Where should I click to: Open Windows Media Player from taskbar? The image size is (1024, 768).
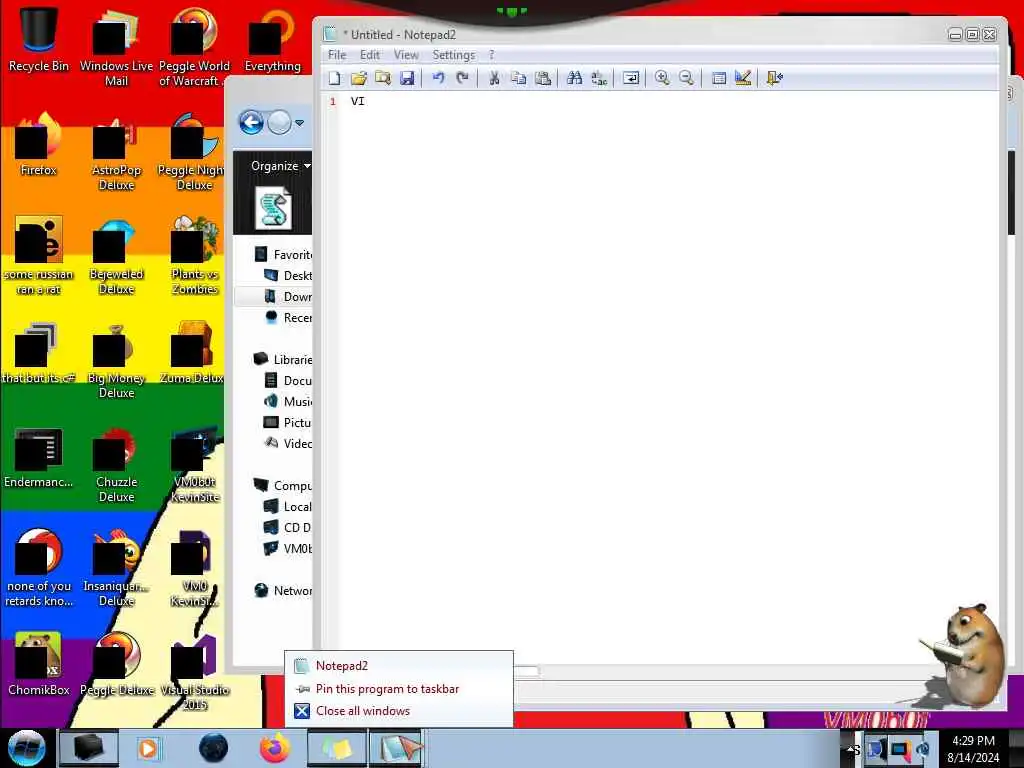click(x=148, y=748)
